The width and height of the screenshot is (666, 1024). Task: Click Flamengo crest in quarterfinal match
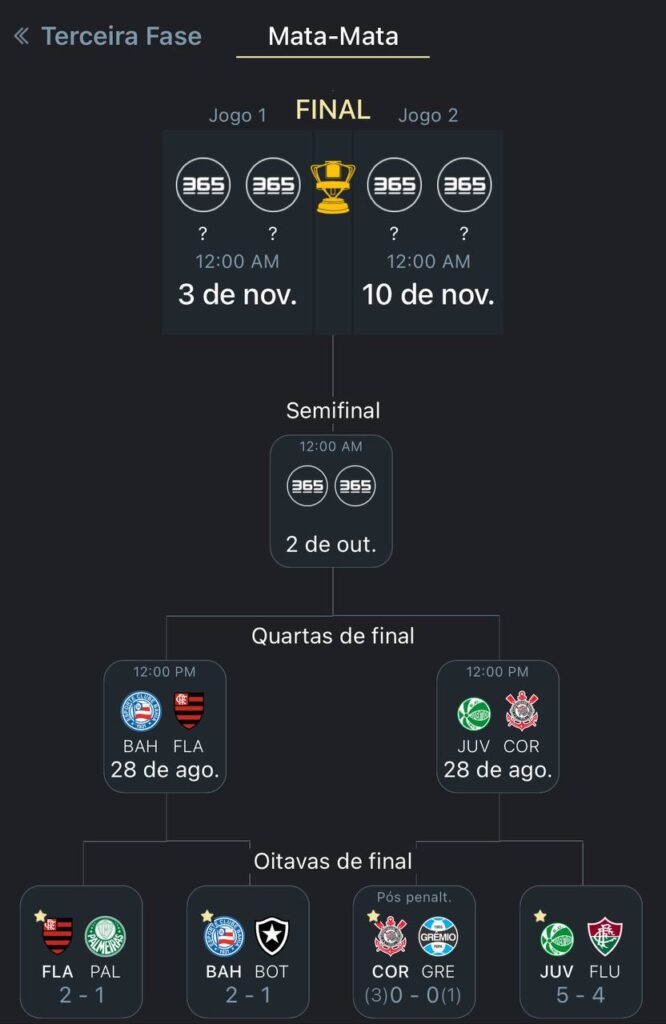(x=189, y=710)
